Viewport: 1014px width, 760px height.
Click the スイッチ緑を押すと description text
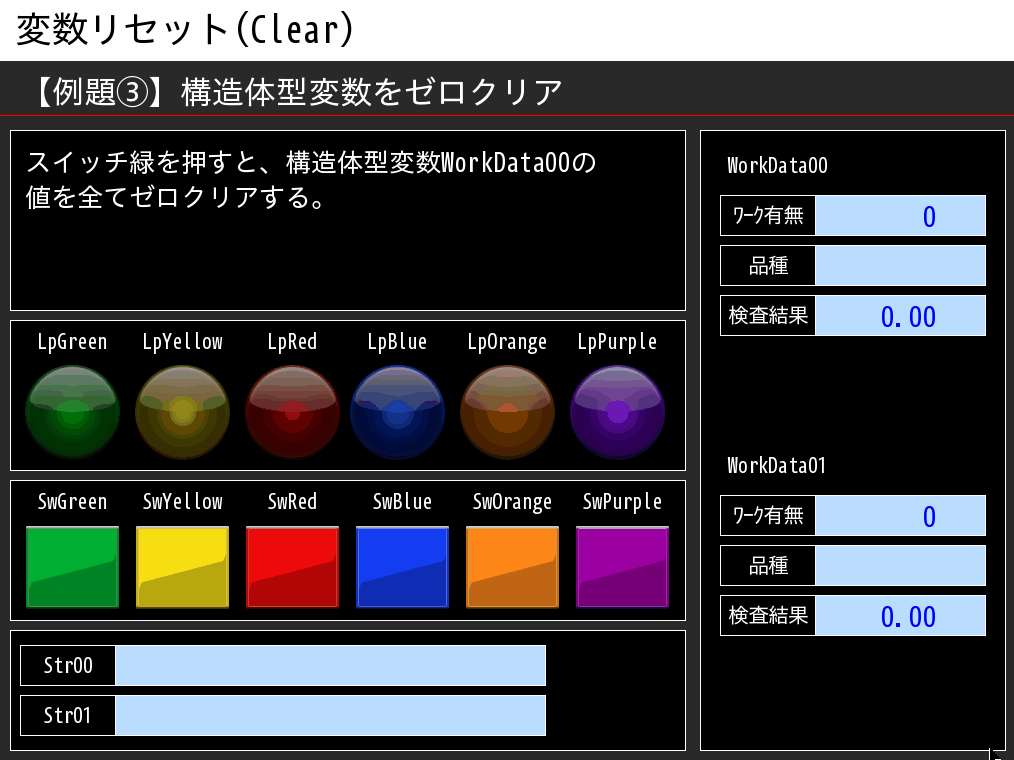[x=311, y=180]
